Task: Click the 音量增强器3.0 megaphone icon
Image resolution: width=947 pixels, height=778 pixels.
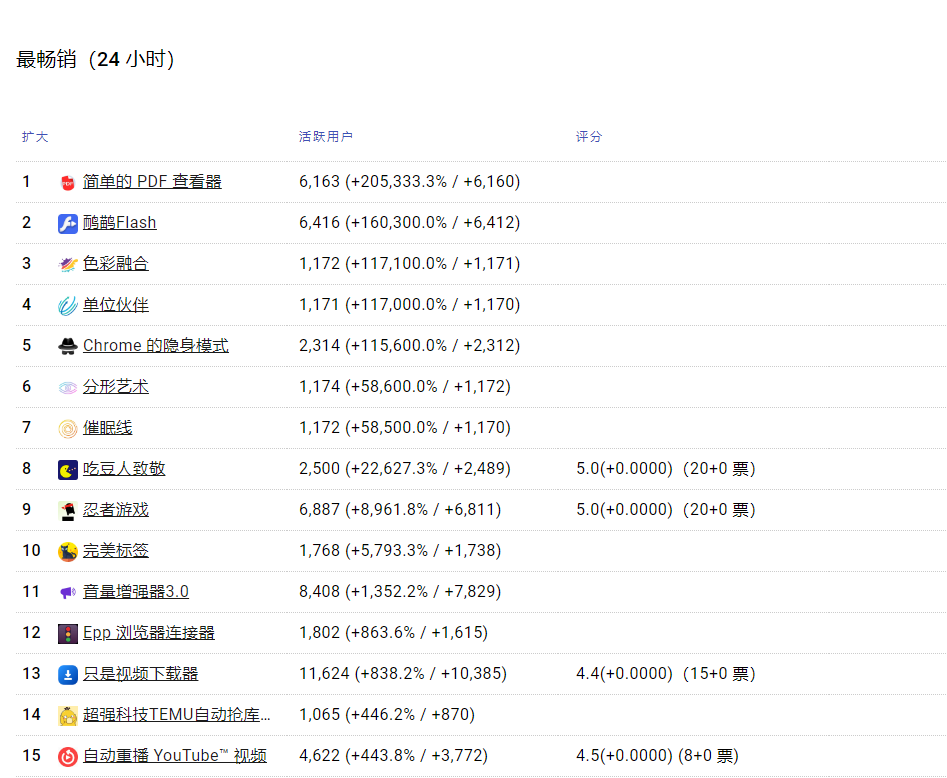Action: coord(68,593)
